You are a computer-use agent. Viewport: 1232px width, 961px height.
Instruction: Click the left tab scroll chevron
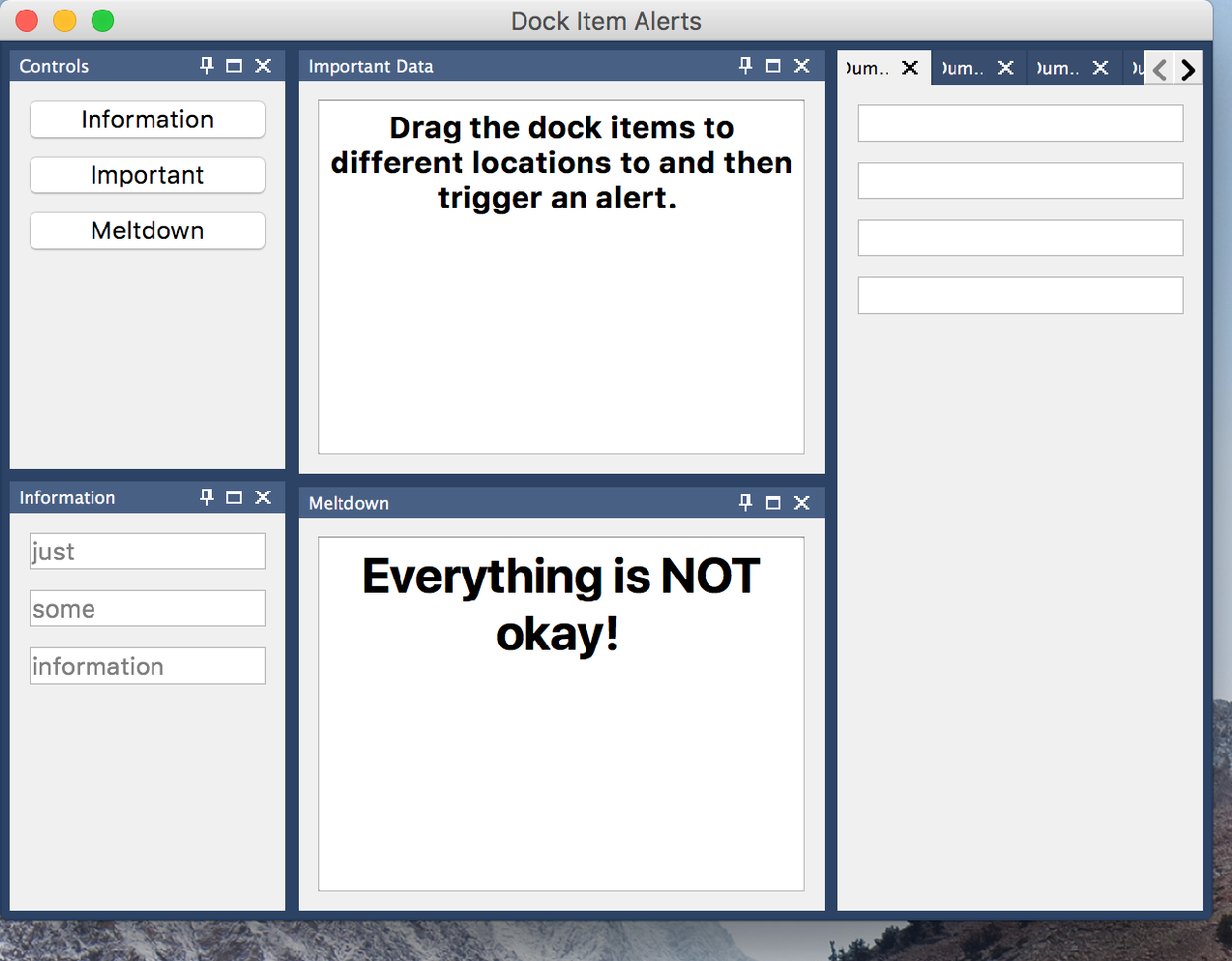(1159, 69)
